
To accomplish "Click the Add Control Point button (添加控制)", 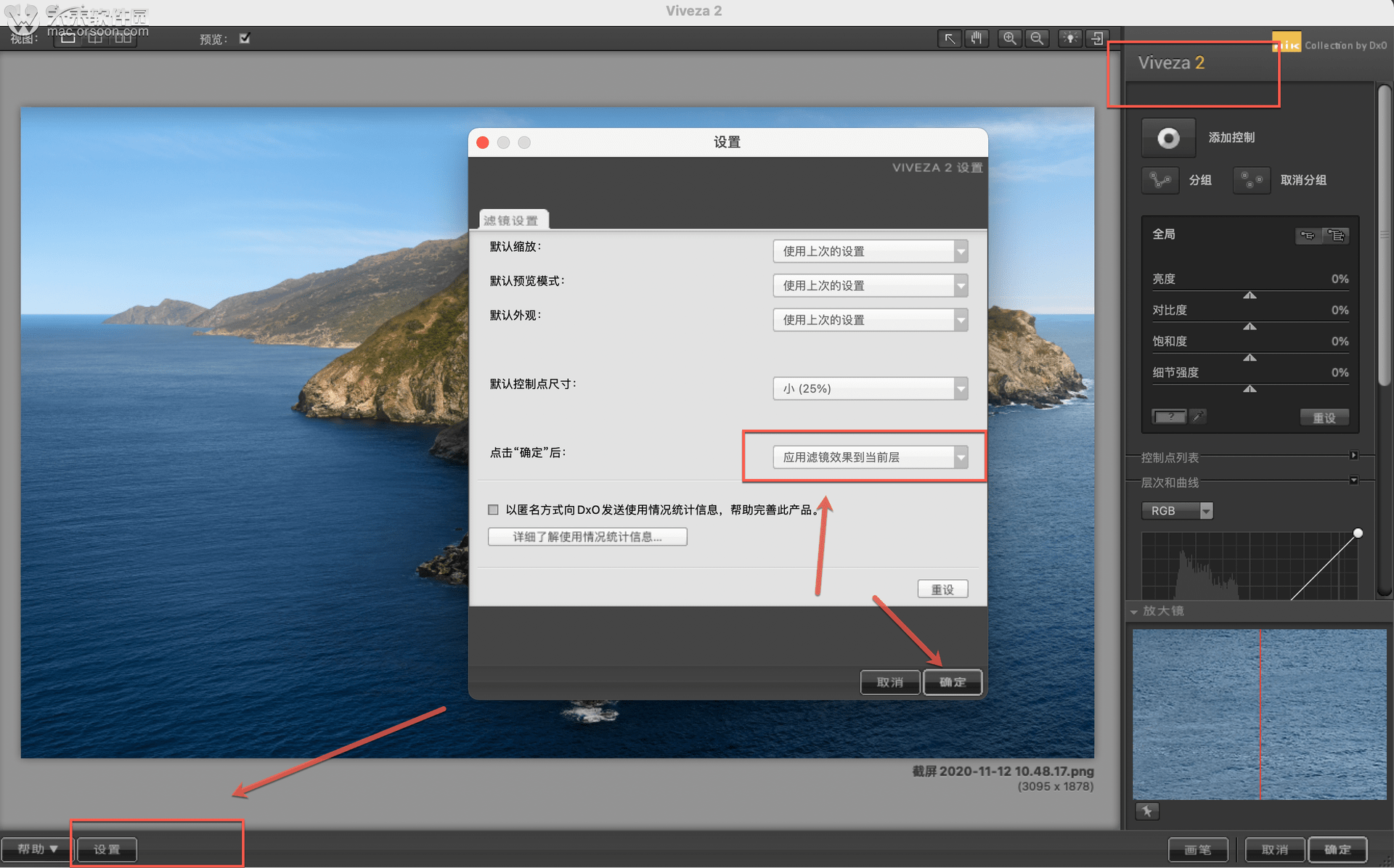I will pyautogui.click(x=1168, y=138).
